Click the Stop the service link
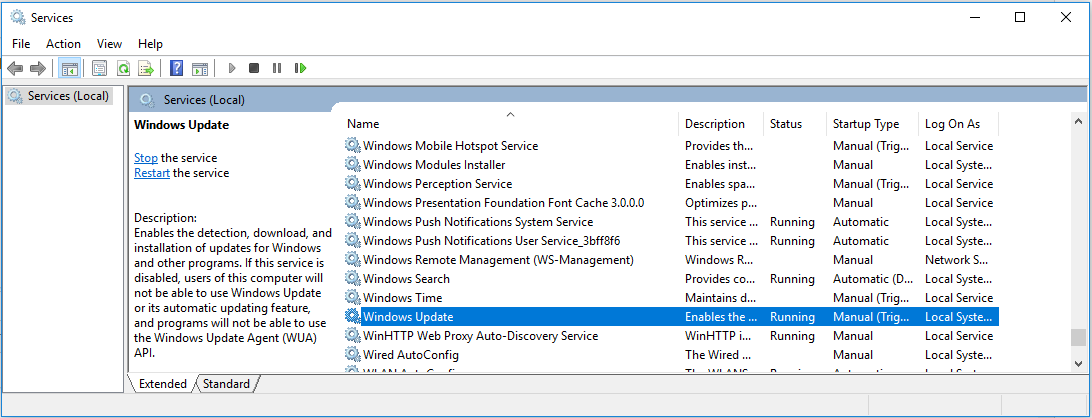 [x=146, y=158]
